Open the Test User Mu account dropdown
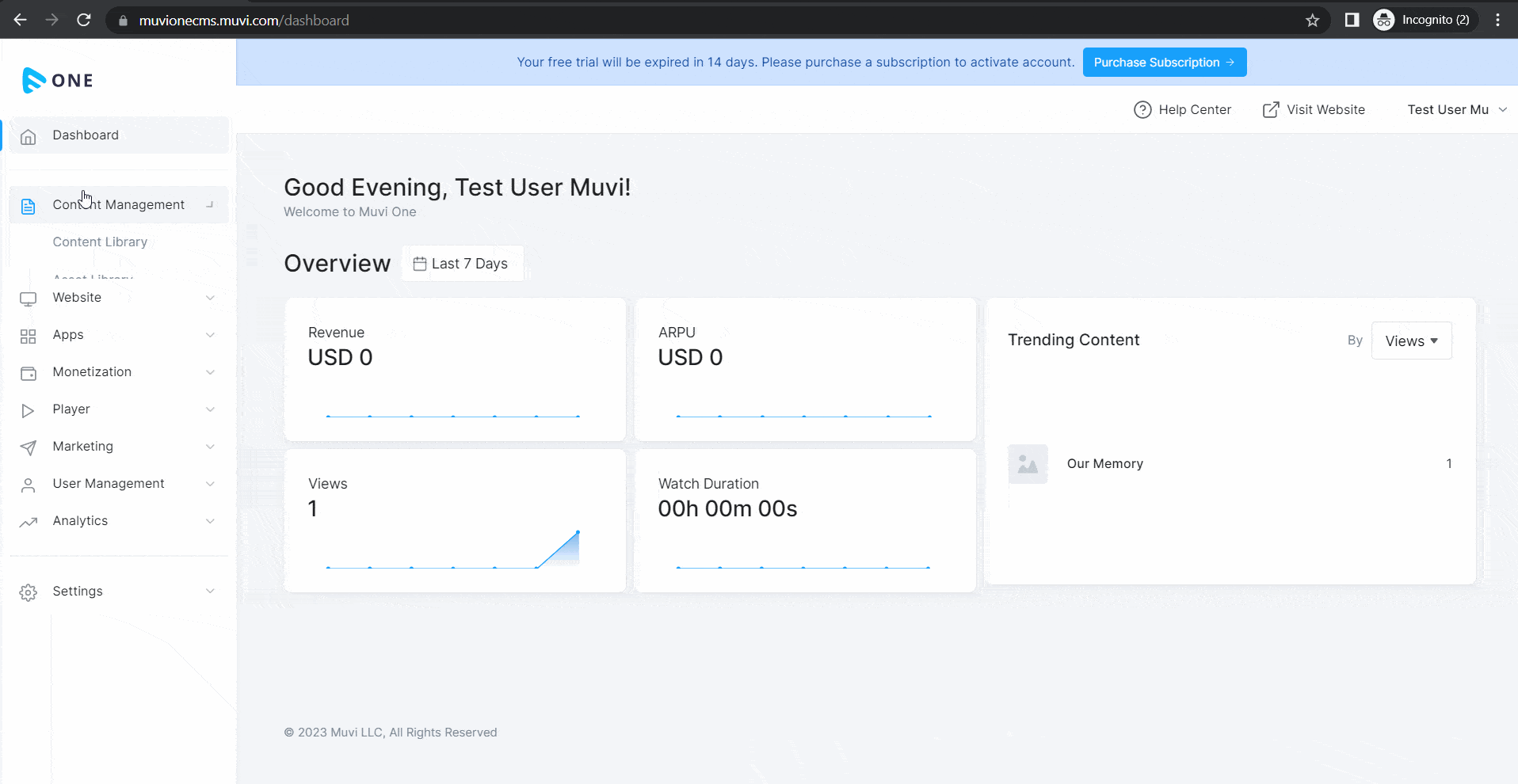The image size is (1518, 784). (1457, 109)
